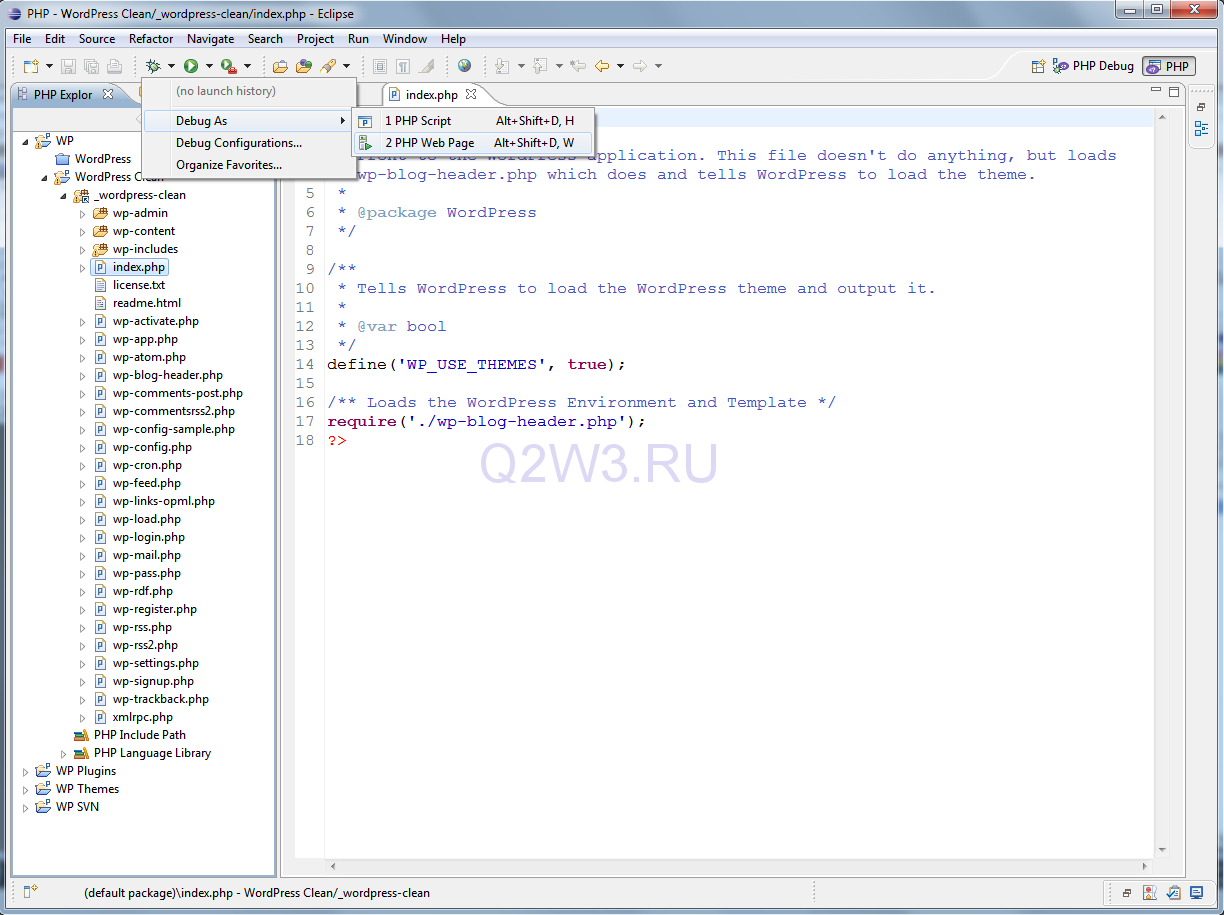Select xmlrpc.php in explorer
The height and width of the screenshot is (915, 1224).
pos(143,717)
